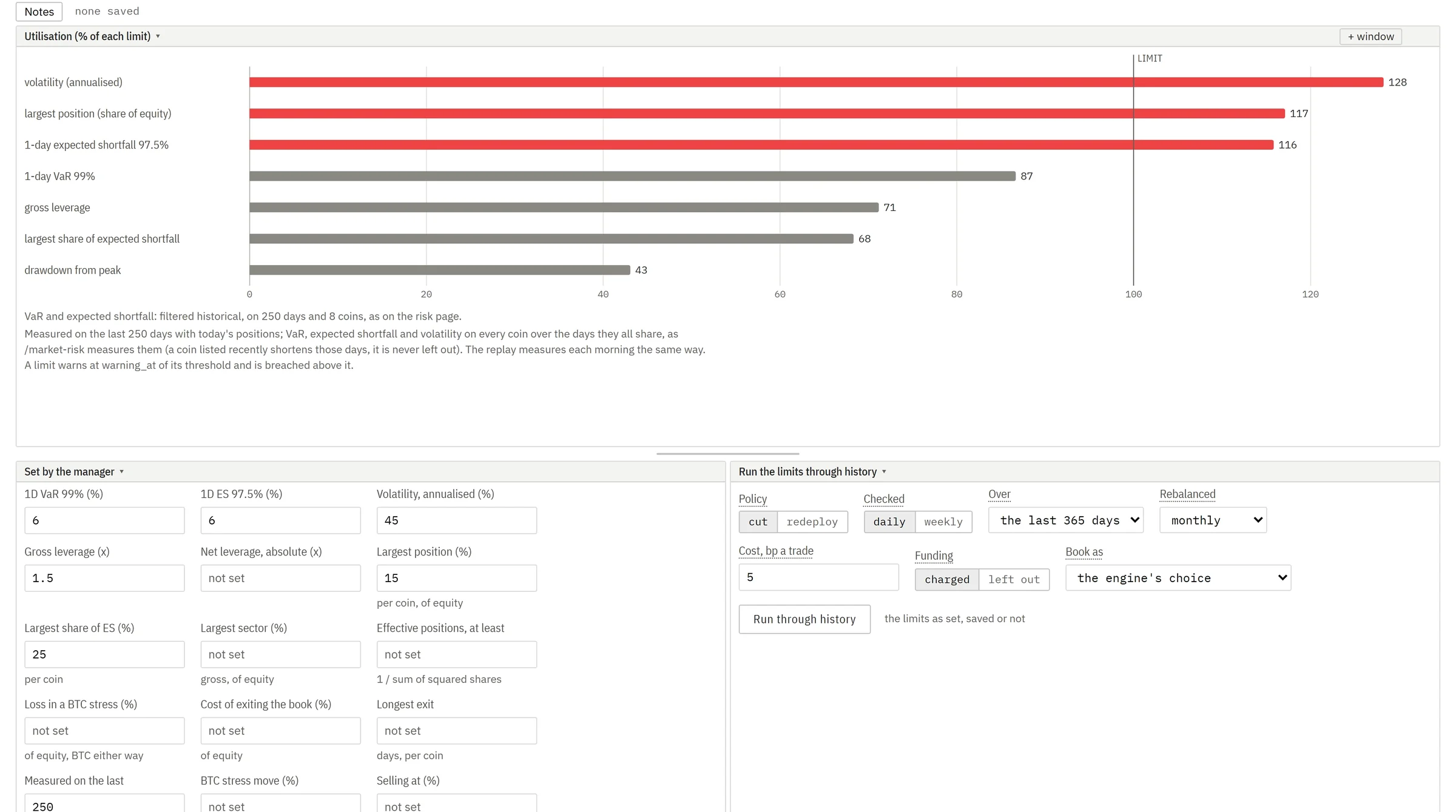Click the + window button

point(1370,36)
